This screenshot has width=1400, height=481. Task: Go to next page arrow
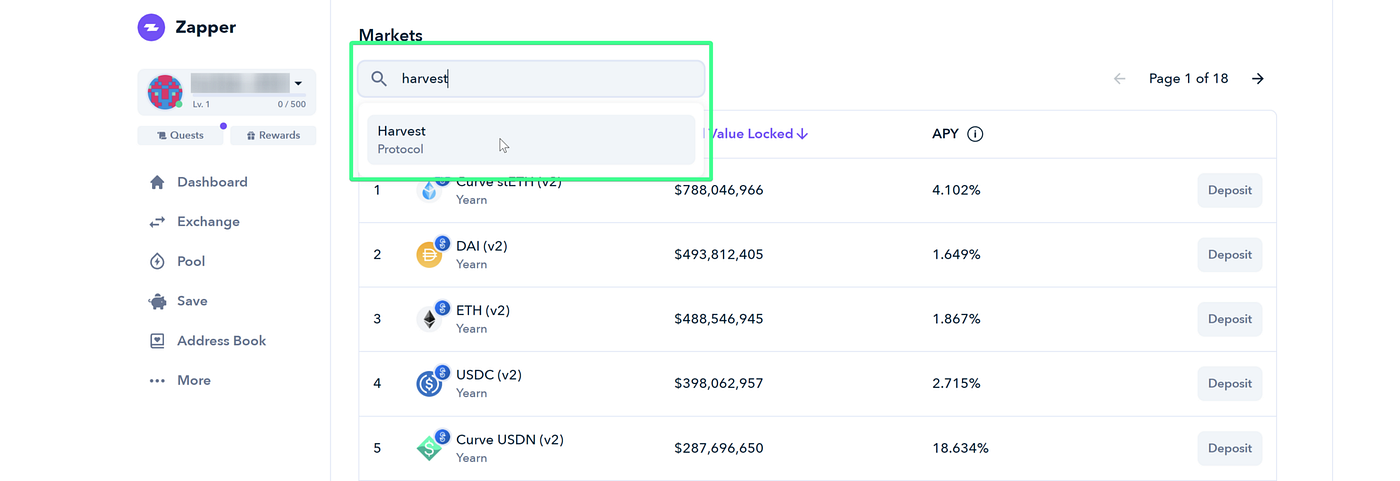(1258, 79)
